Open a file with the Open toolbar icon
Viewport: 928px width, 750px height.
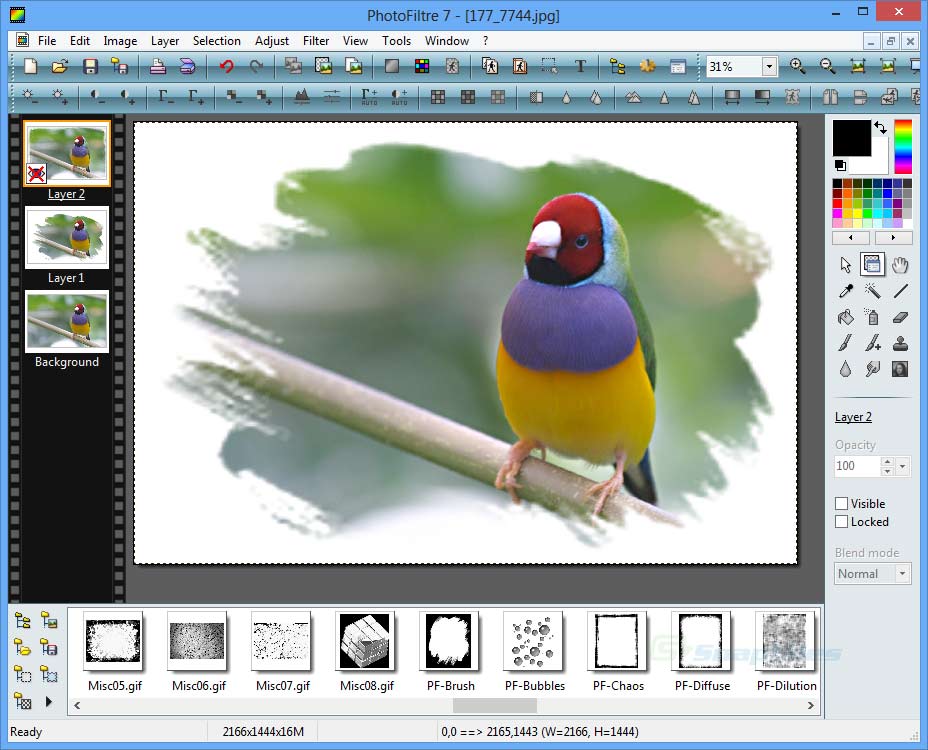click(59, 66)
